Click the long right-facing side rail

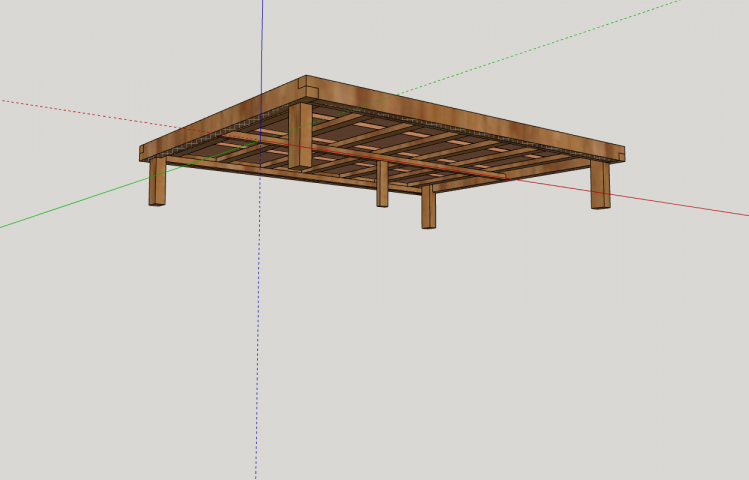tap(470, 119)
